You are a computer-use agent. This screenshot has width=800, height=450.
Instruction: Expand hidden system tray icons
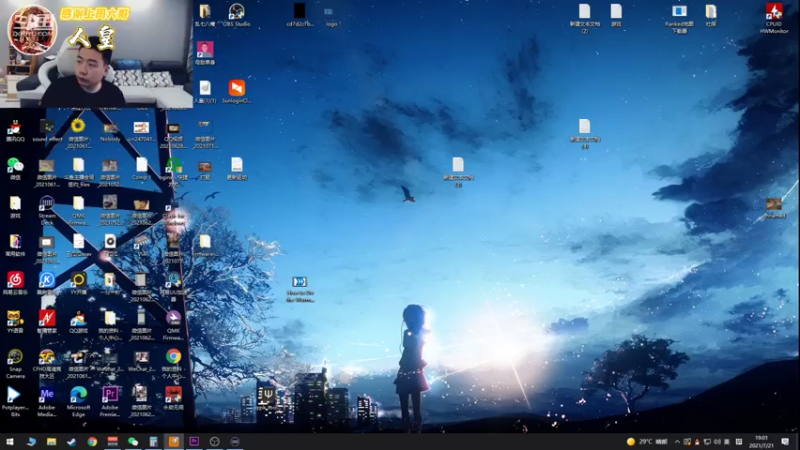pos(677,442)
